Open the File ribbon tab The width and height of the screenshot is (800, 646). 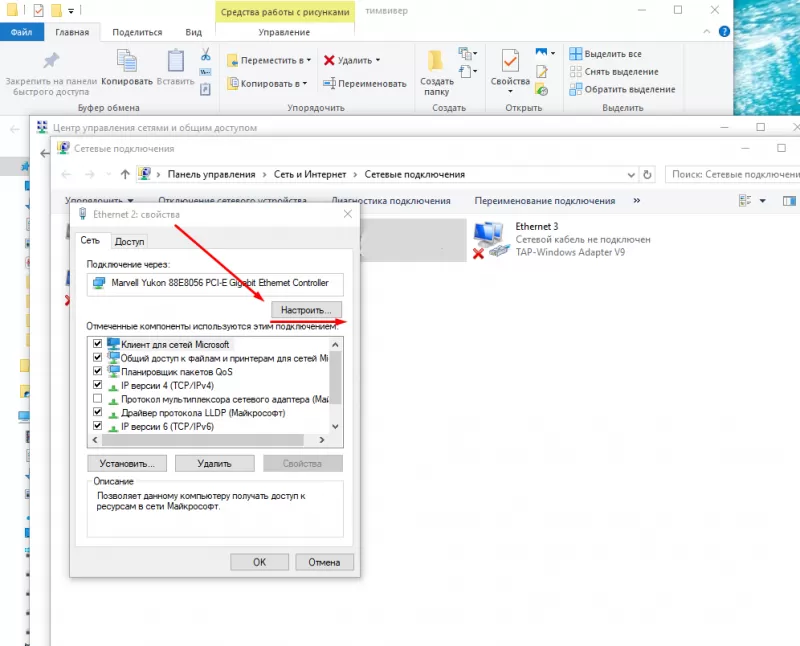click(x=21, y=32)
